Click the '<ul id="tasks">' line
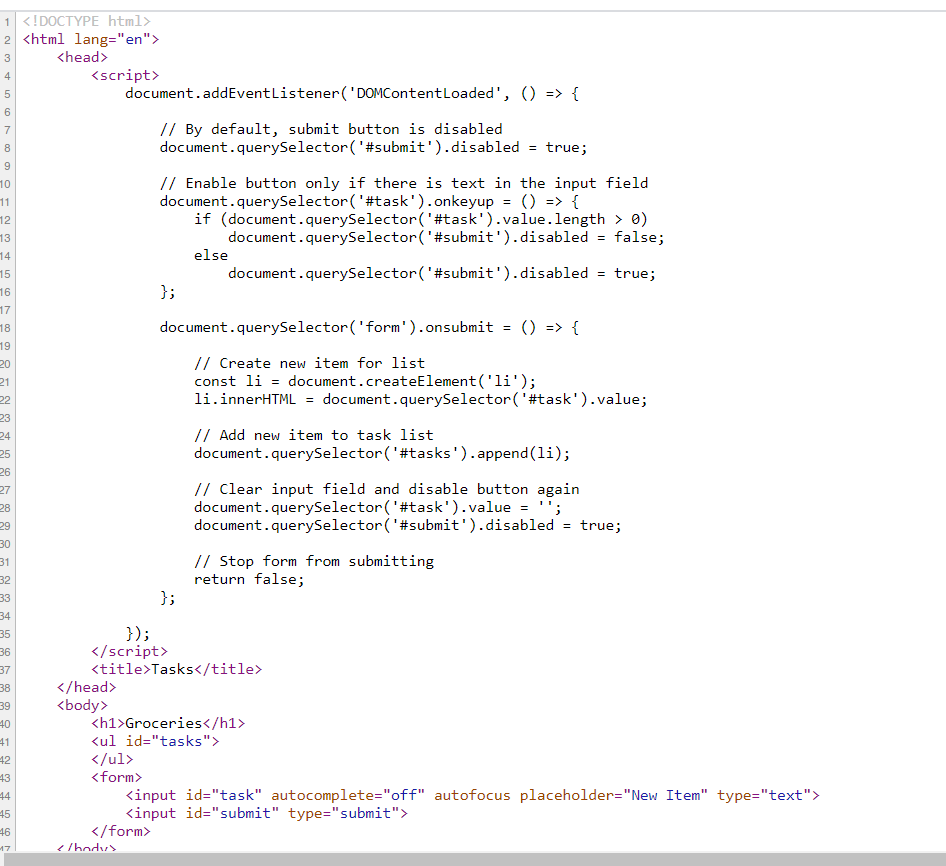Viewport: 946px width, 866px height. 156,741
